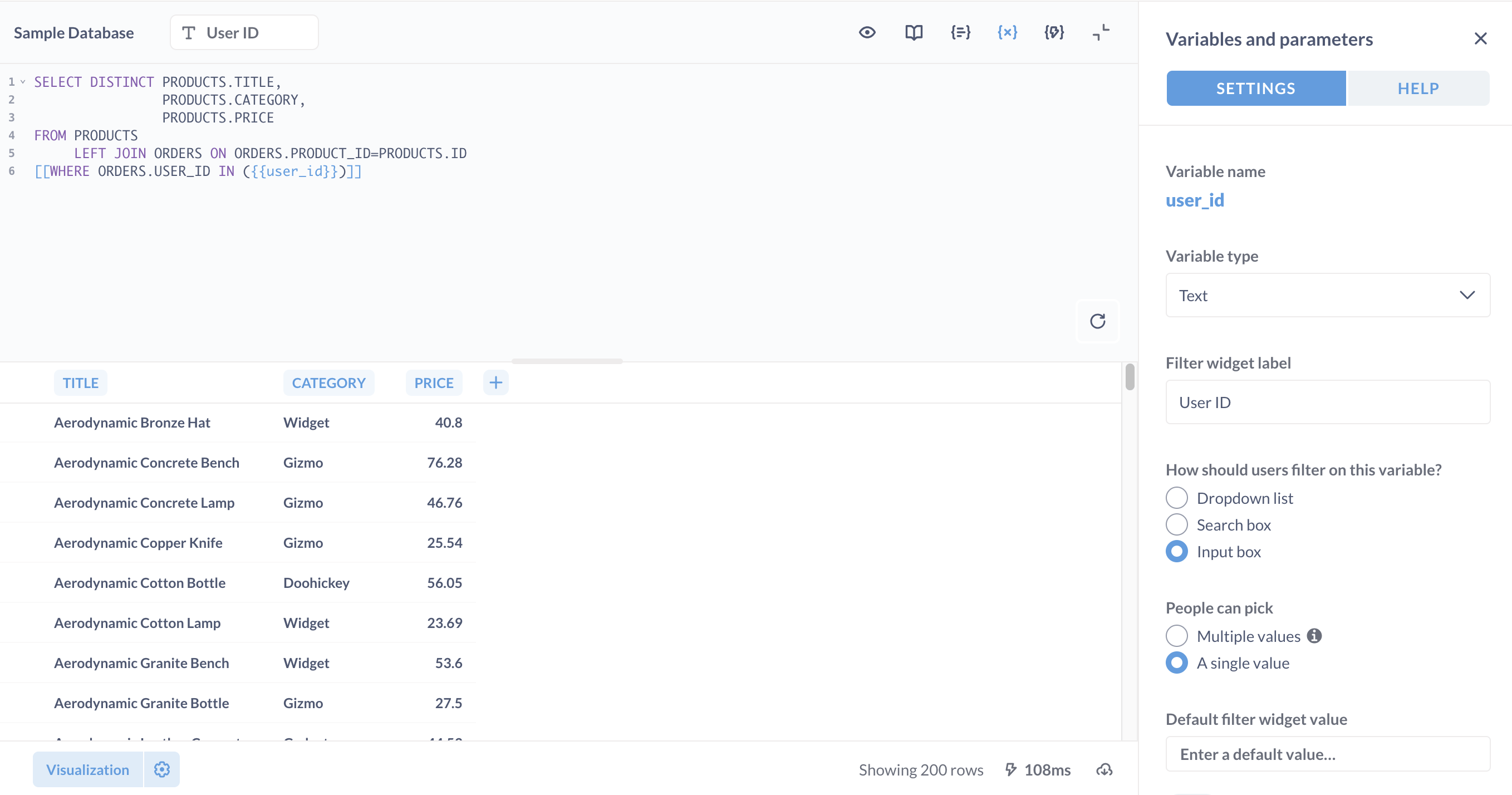Click the Sample Database selector
The width and height of the screenshot is (1512, 795).
[x=74, y=33]
